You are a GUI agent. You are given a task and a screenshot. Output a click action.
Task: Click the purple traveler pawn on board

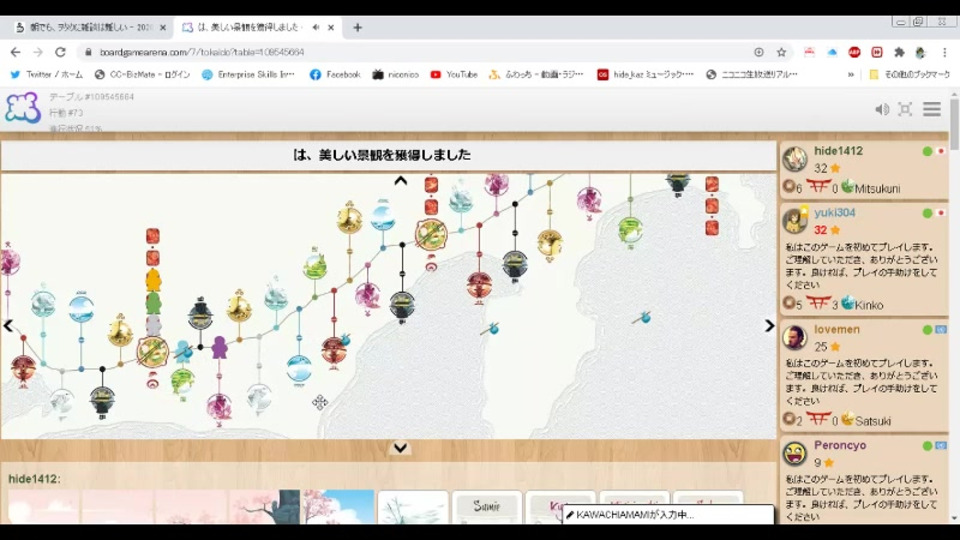(x=219, y=347)
